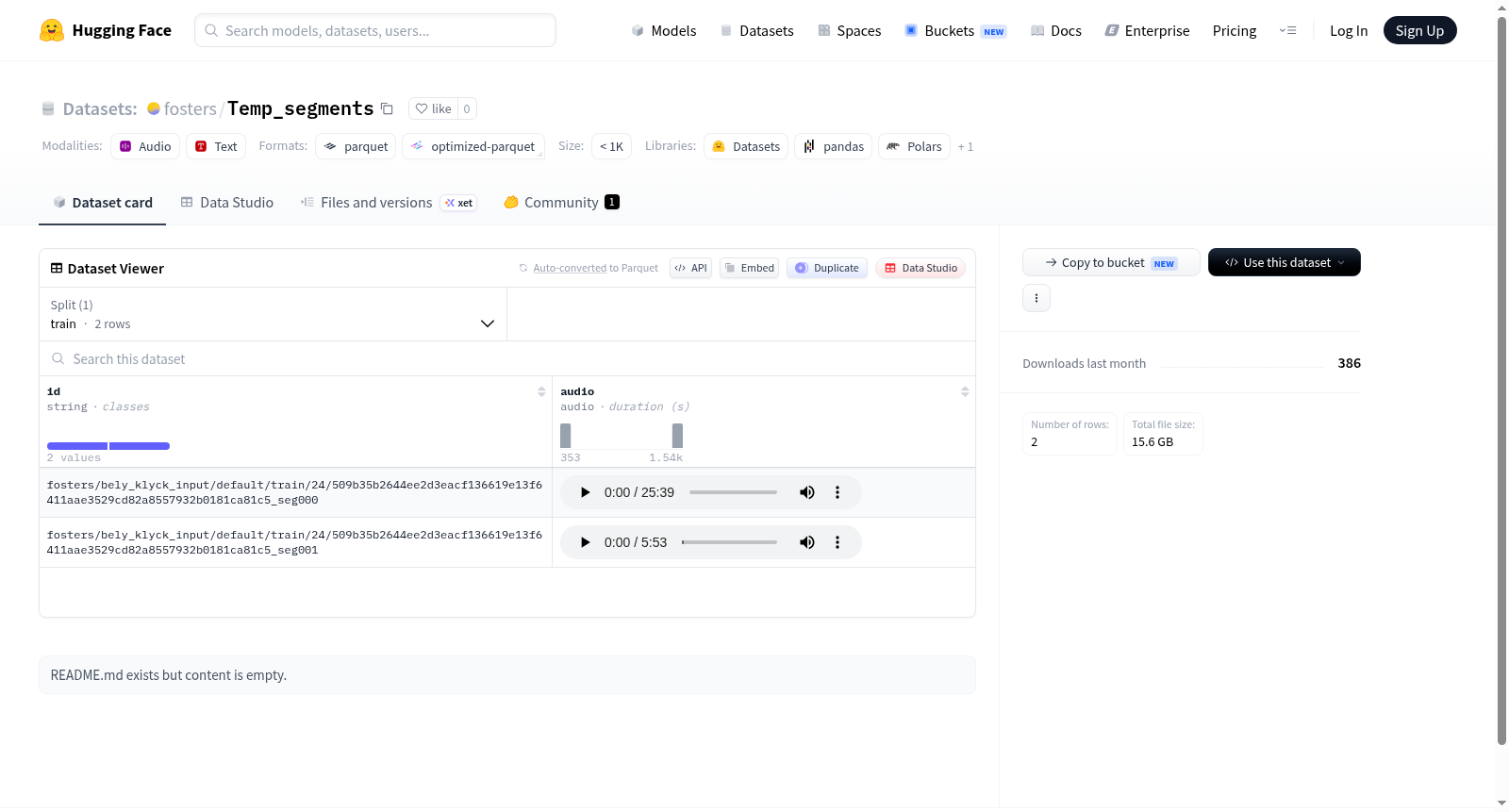Like the Temp_segments dataset
Screen dimensions: 1509x812
[434, 108]
